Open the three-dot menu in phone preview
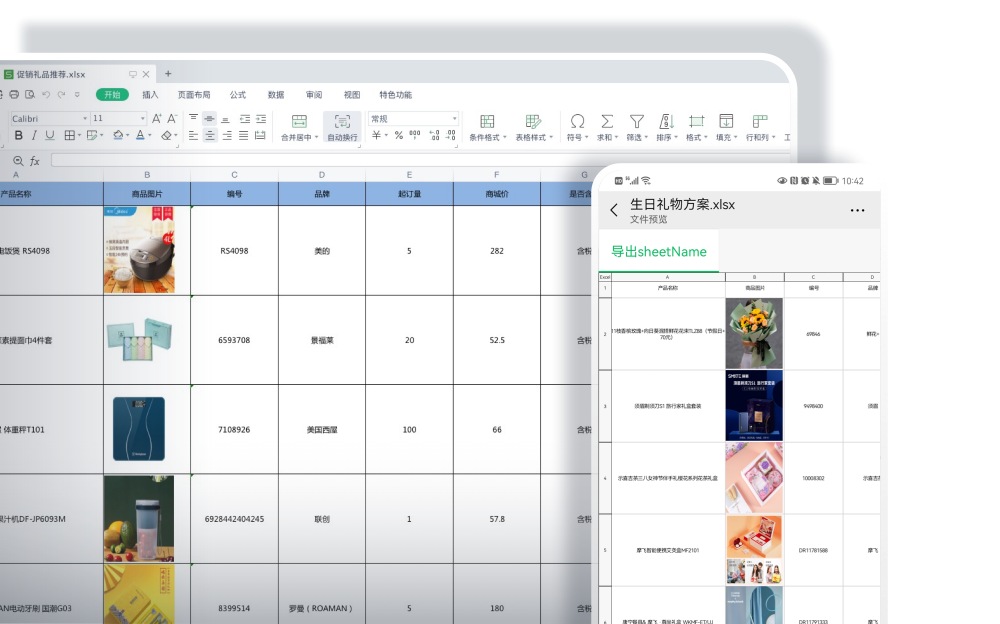 tap(857, 210)
